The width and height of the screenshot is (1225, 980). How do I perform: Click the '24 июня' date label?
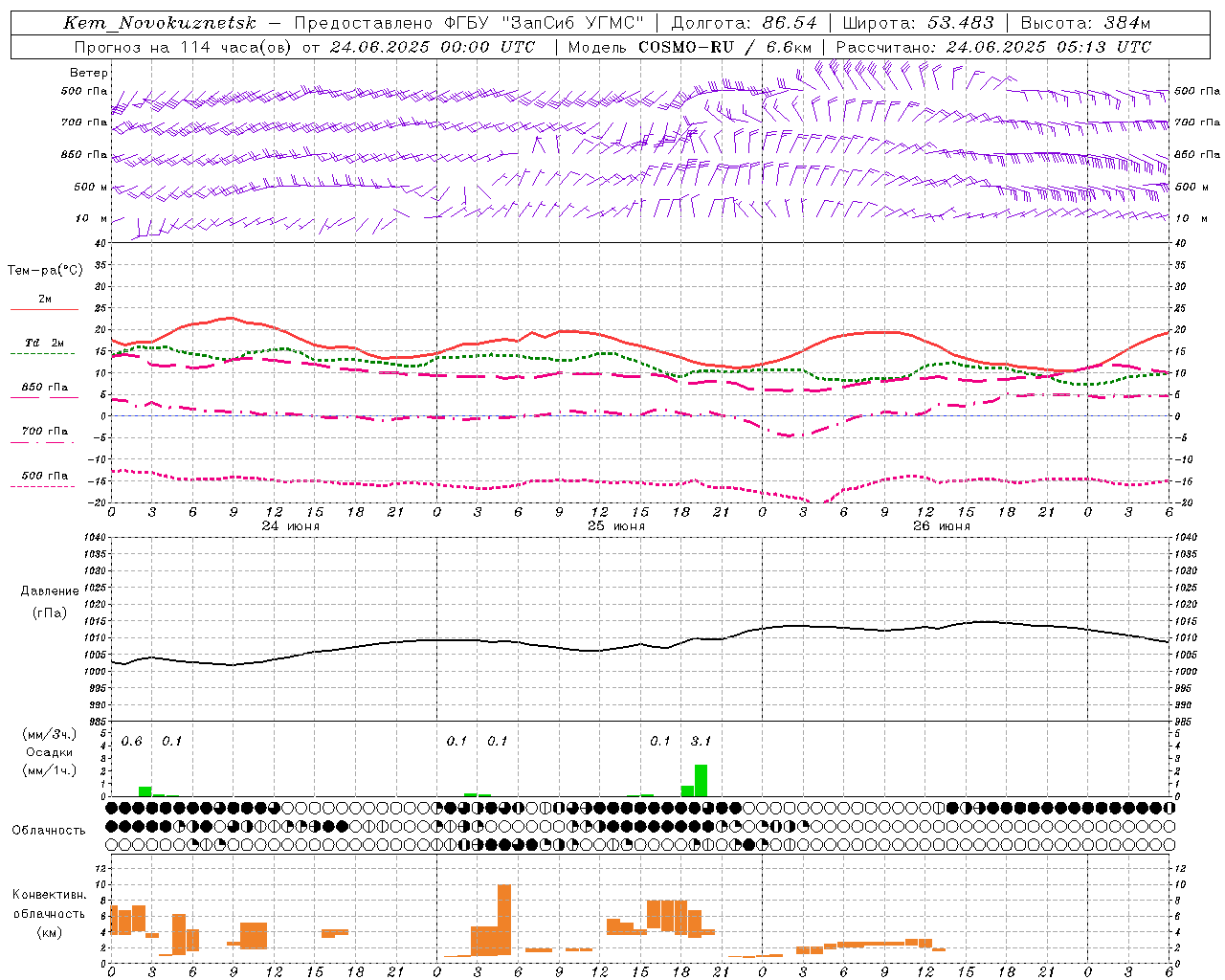click(290, 526)
